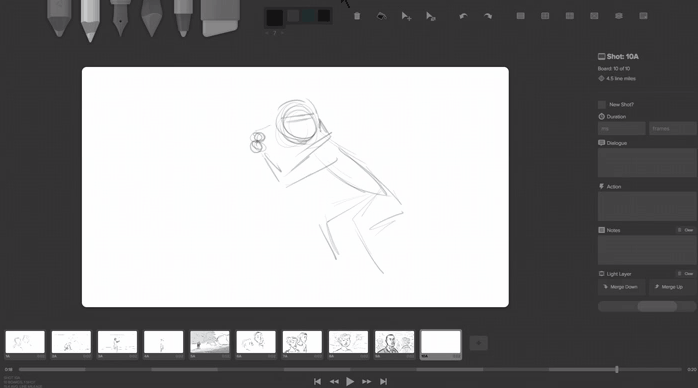Click Merge Up button
This screenshot has height=388, width=698.
[x=673, y=287]
